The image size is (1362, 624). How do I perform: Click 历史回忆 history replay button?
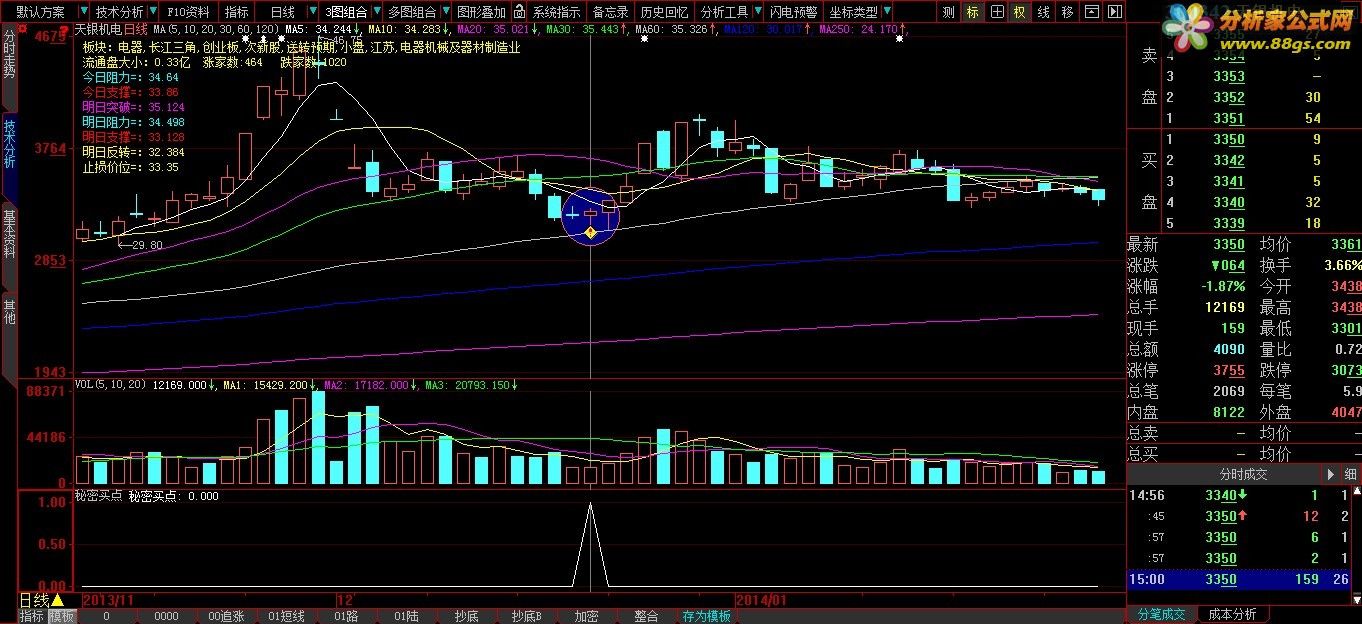(664, 12)
